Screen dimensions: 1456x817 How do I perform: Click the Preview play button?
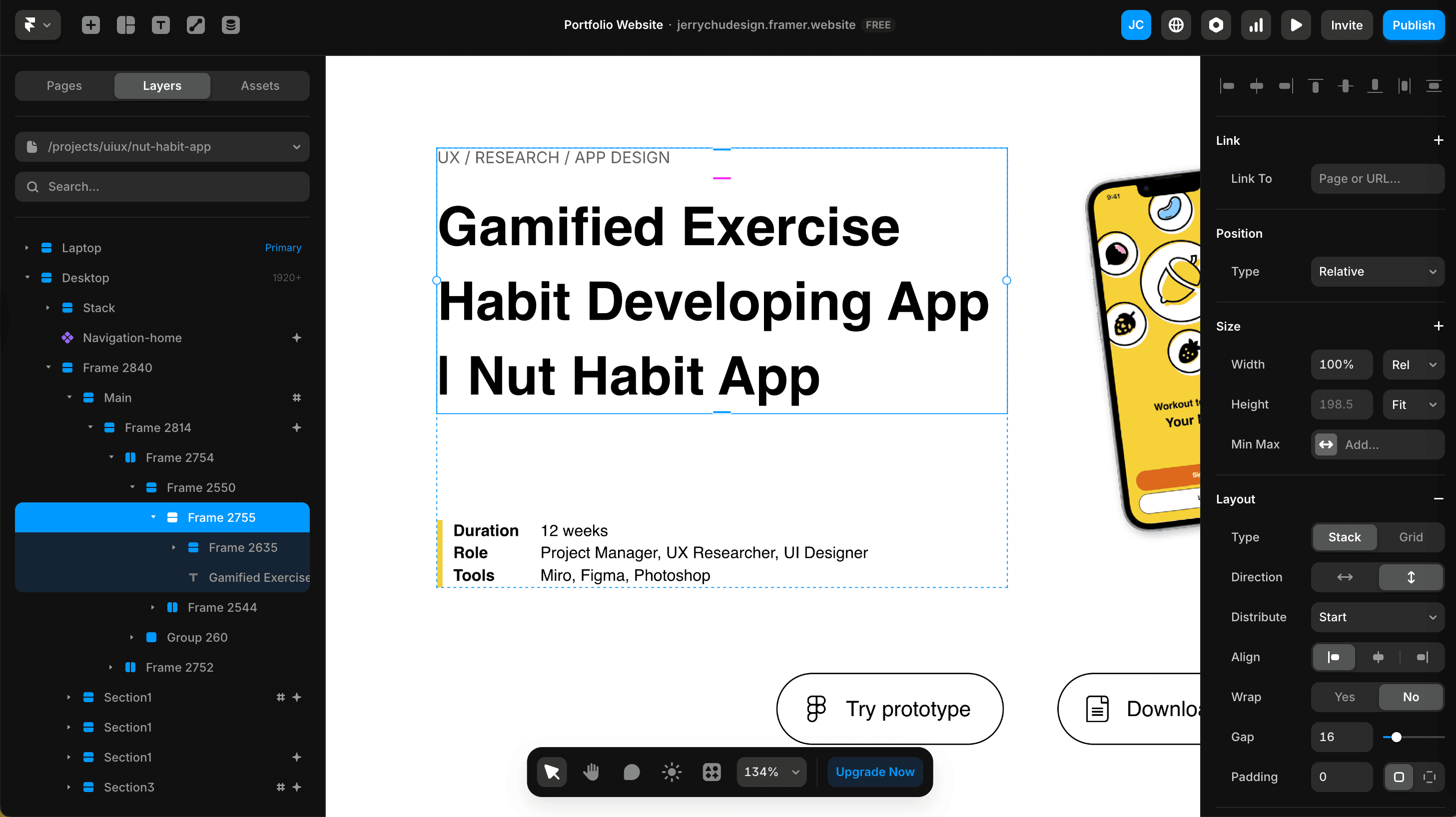(1296, 25)
